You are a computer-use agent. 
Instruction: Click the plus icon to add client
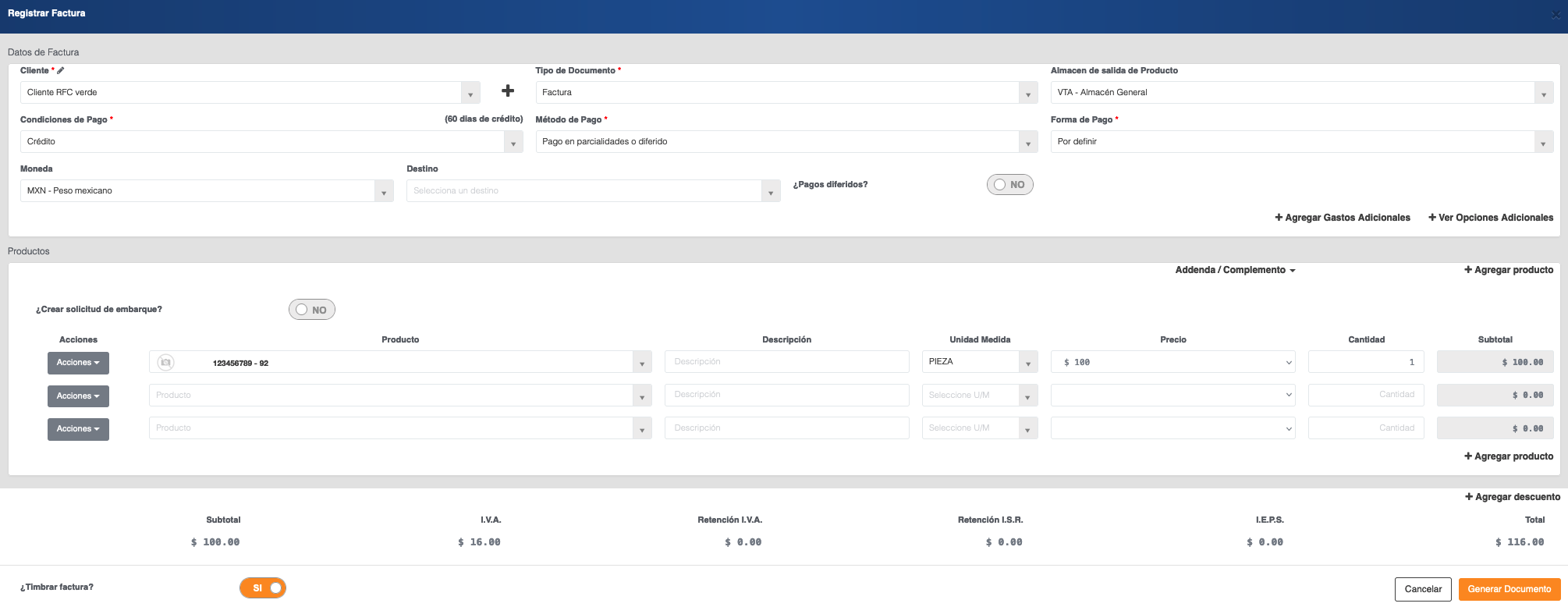[508, 91]
